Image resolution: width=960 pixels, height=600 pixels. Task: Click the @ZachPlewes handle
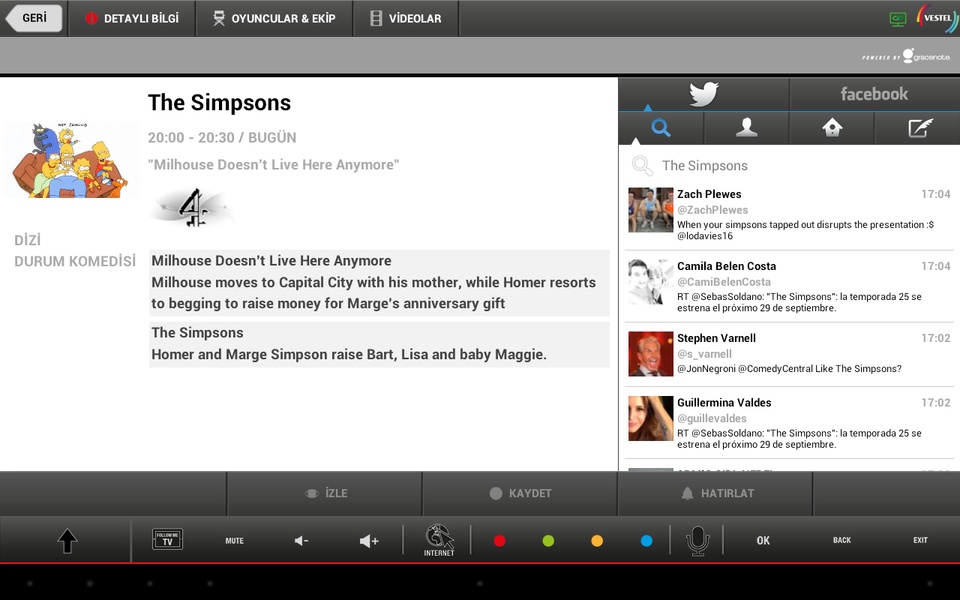point(712,210)
